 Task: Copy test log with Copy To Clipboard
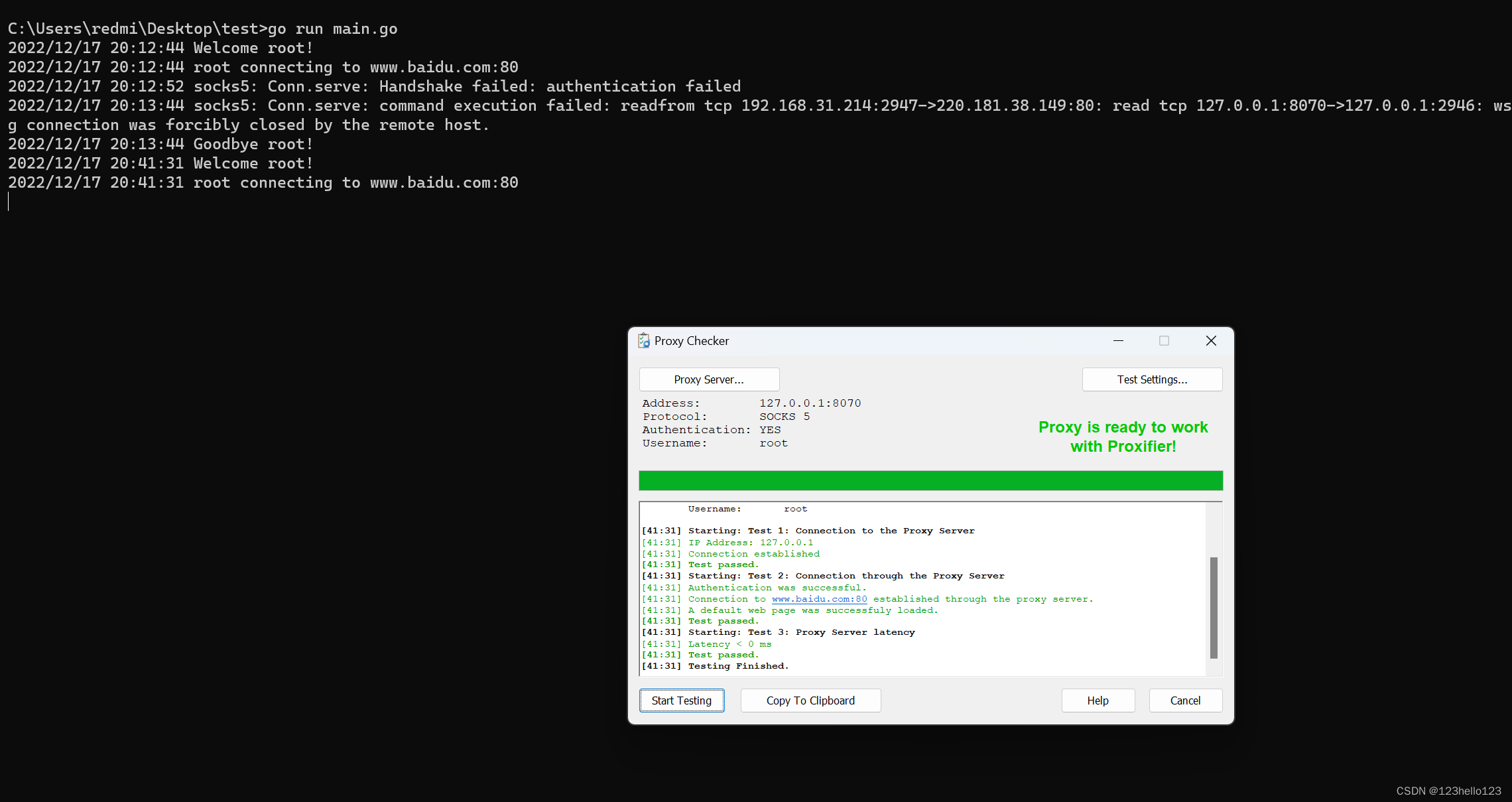(810, 701)
